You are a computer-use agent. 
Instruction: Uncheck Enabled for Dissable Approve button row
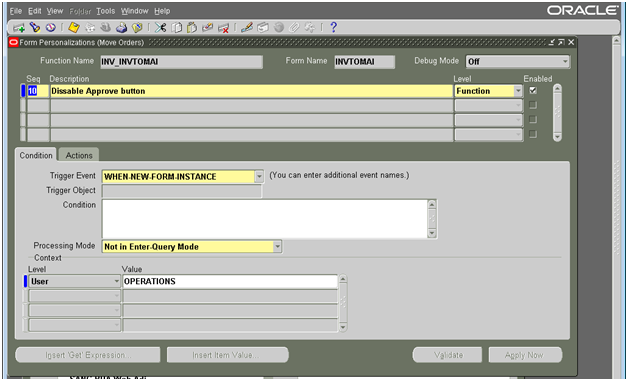(533, 91)
